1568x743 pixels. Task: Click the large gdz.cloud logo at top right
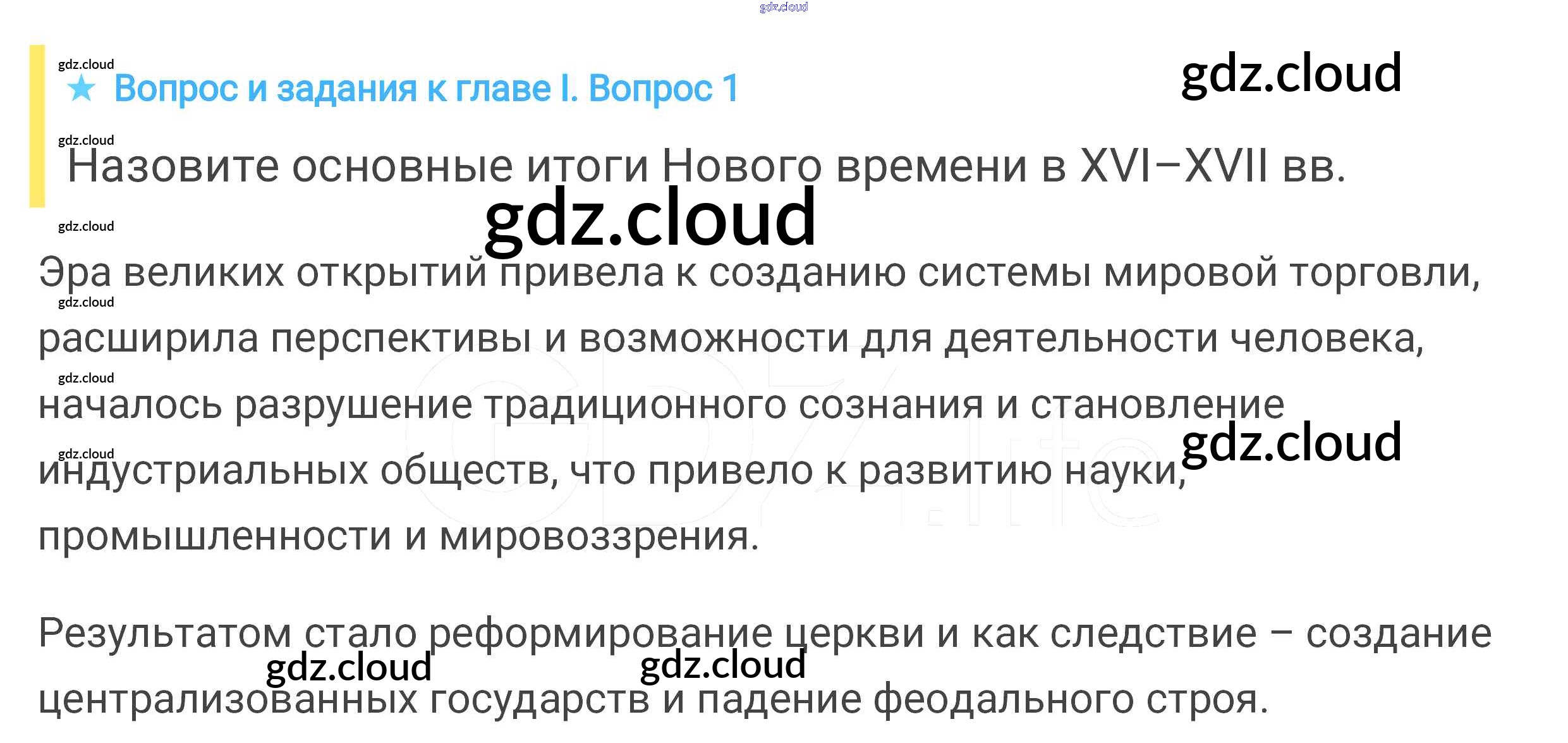coord(1291,74)
